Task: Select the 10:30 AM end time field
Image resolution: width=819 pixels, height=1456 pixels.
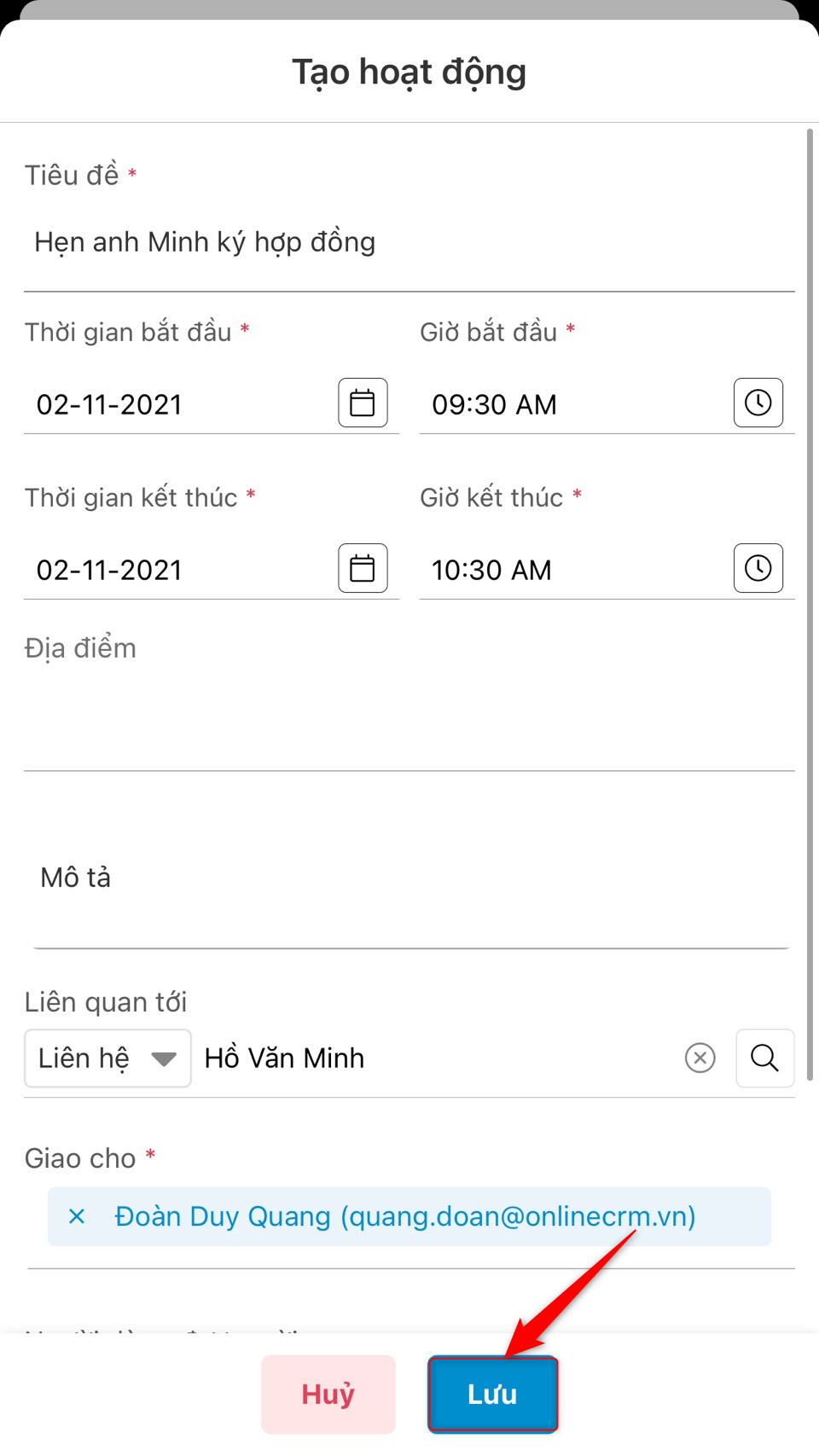Action: (572, 570)
